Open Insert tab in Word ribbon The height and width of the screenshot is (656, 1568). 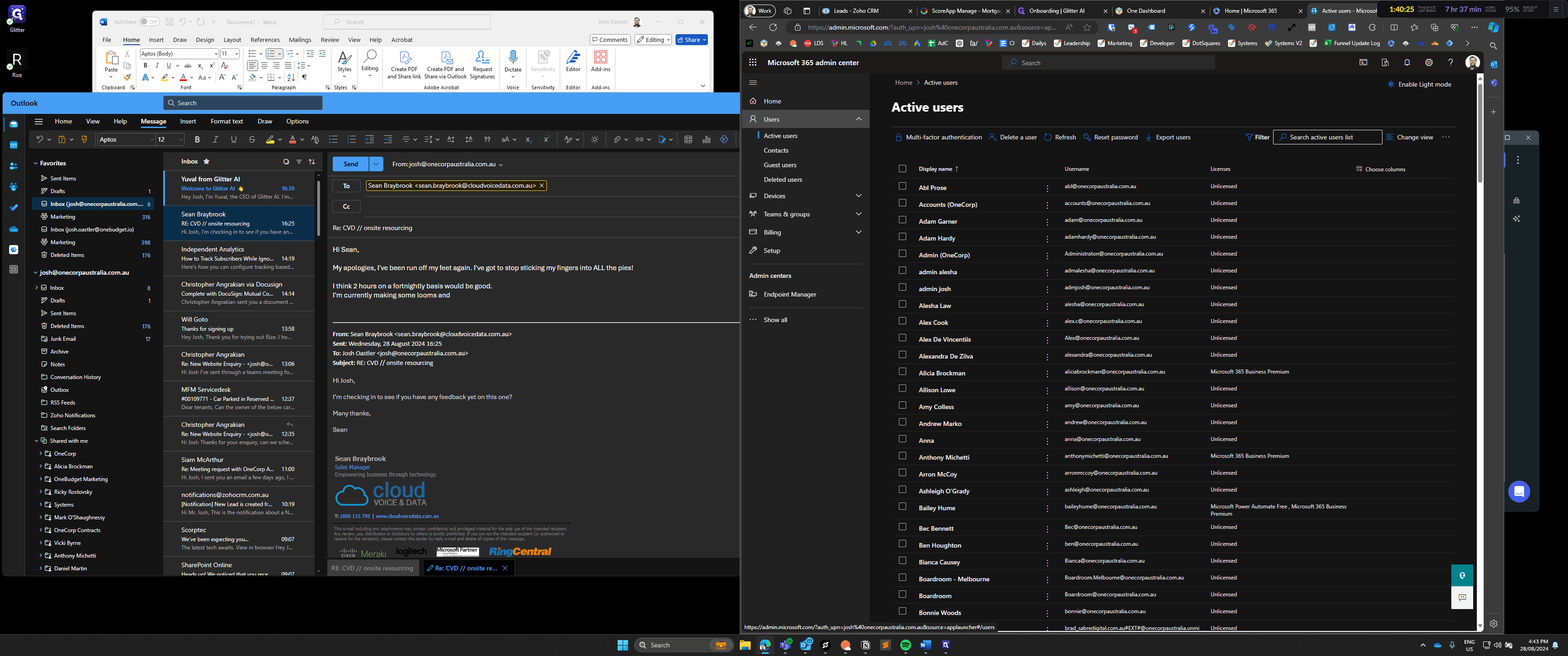pos(156,40)
